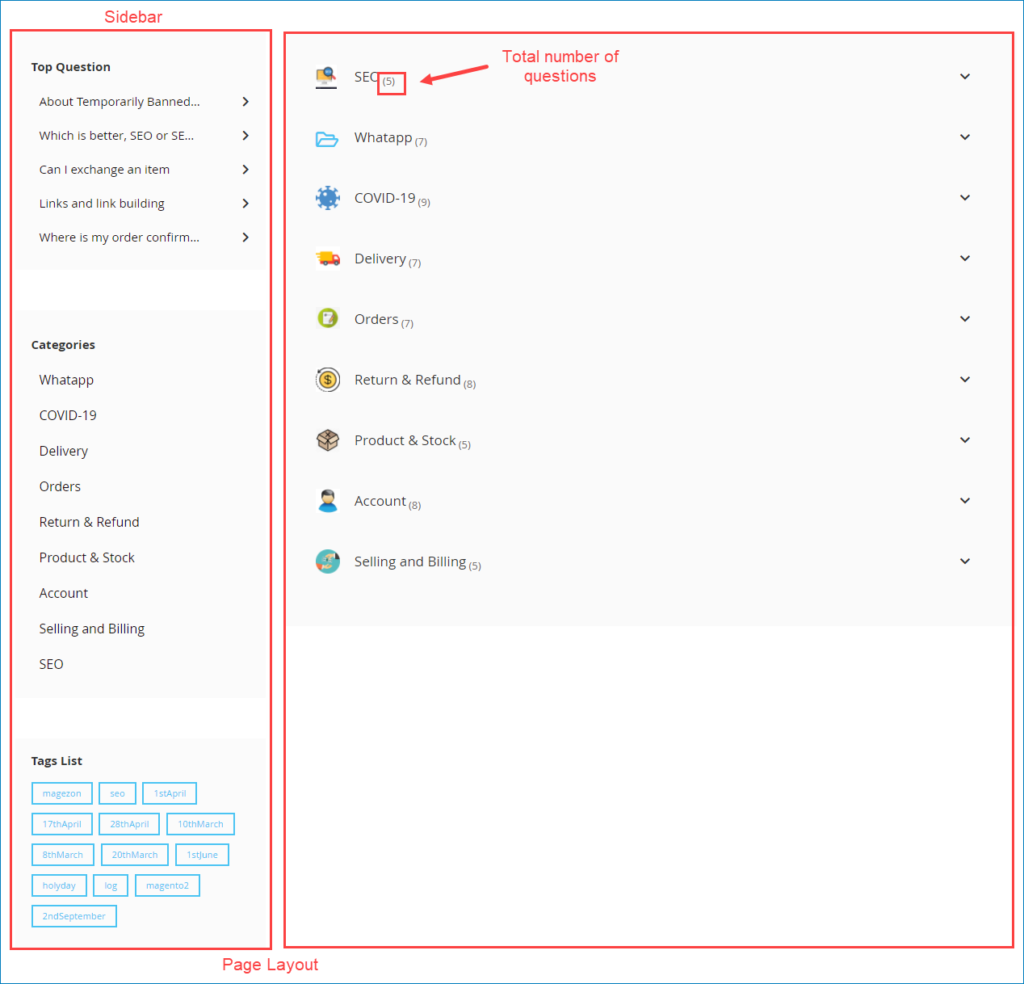This screenshot has height=984, width=1024.
Task: Select the log tag
Action: [x=111, y=885]
